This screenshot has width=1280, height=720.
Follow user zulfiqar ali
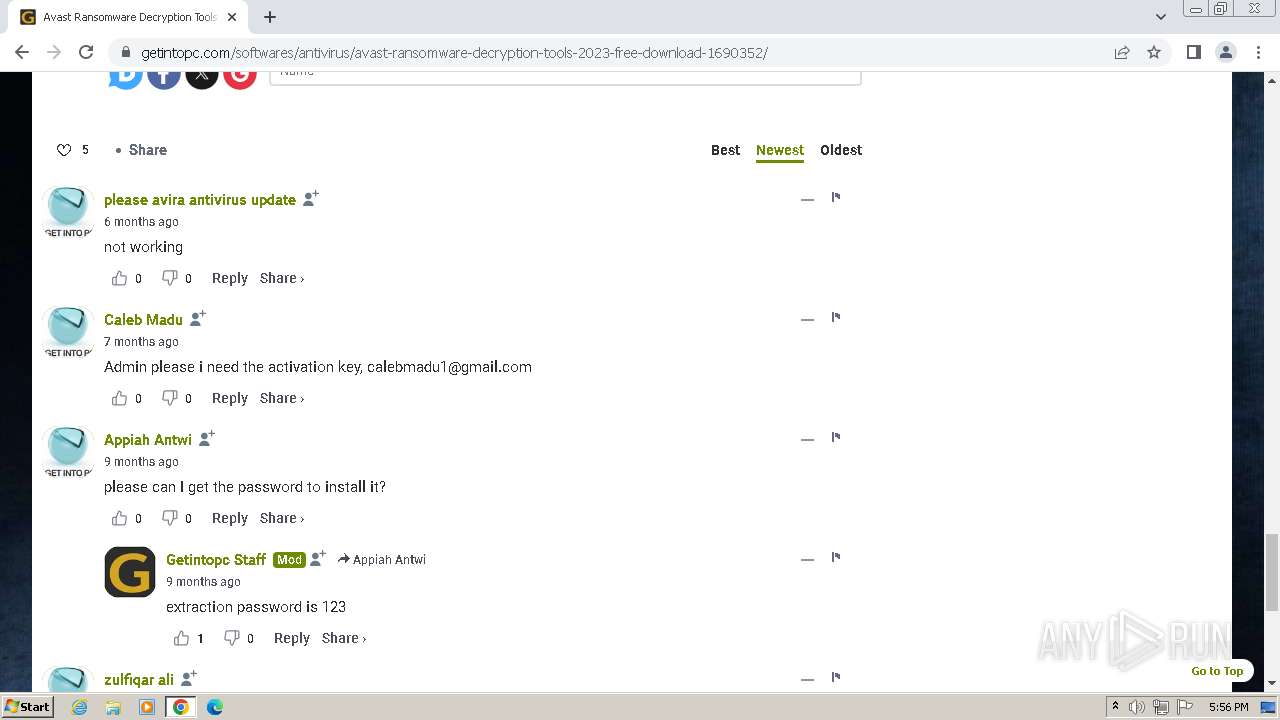[x=189, y=678]
